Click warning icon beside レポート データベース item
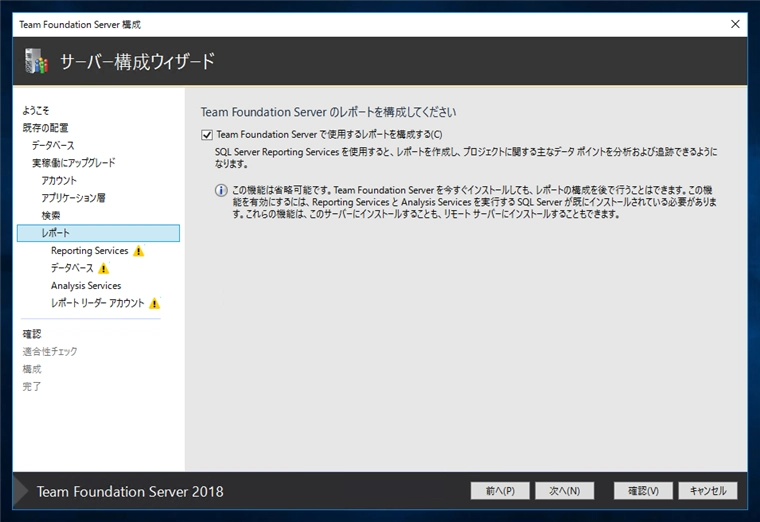Screen dimensions: 760x522 coord(104,268)
